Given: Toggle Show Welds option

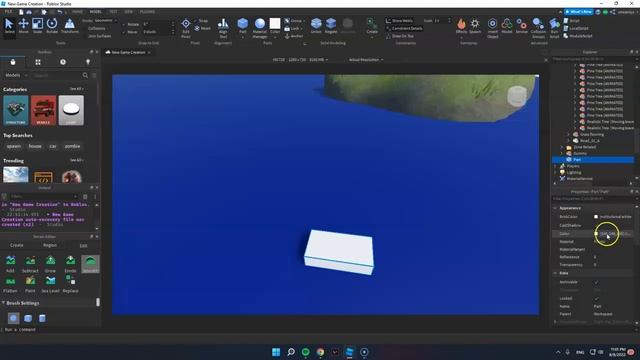Looking at the screenshot, I should [x=399, y=20].
